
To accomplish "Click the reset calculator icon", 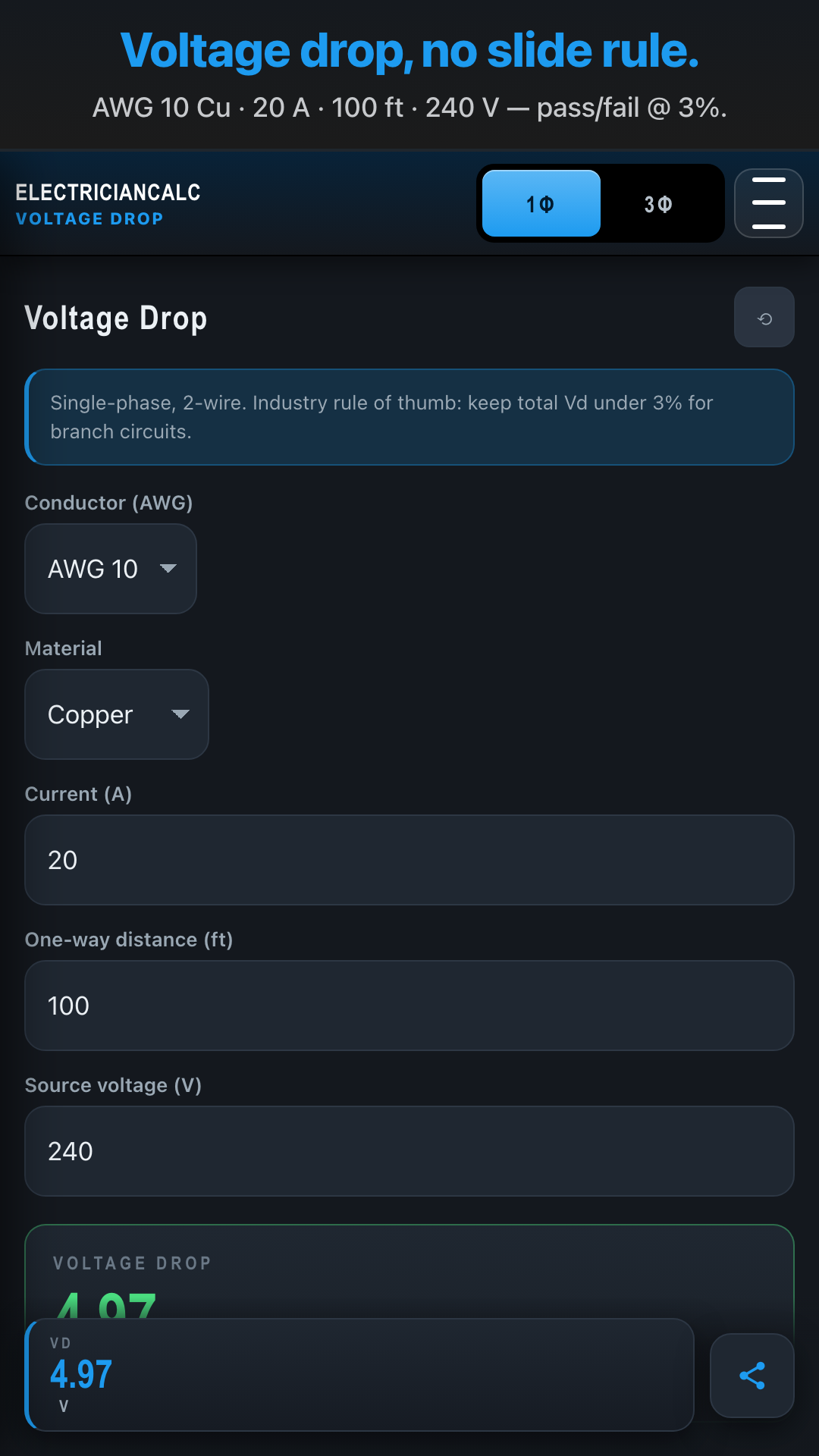I will pyautogui.click(x=764, y=318).
